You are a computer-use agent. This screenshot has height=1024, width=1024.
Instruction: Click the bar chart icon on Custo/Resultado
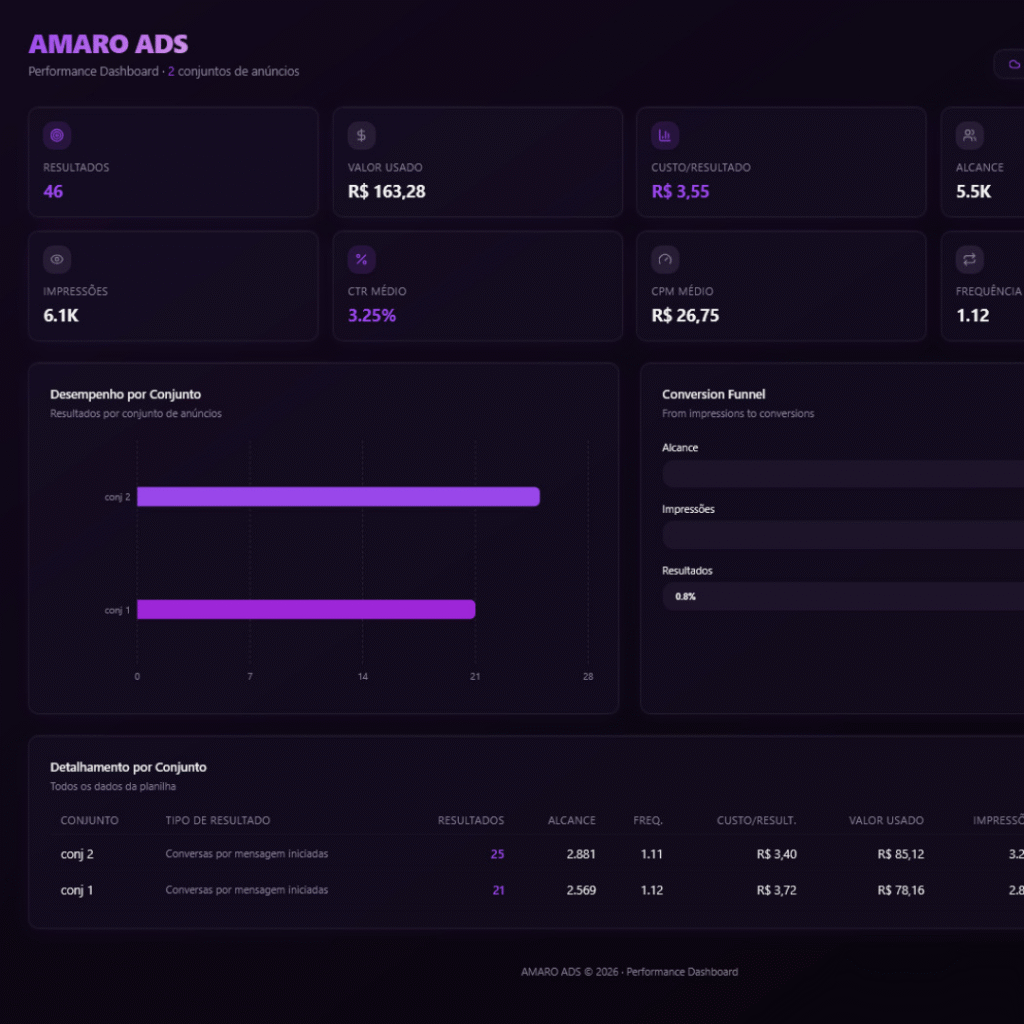[665, 136]
